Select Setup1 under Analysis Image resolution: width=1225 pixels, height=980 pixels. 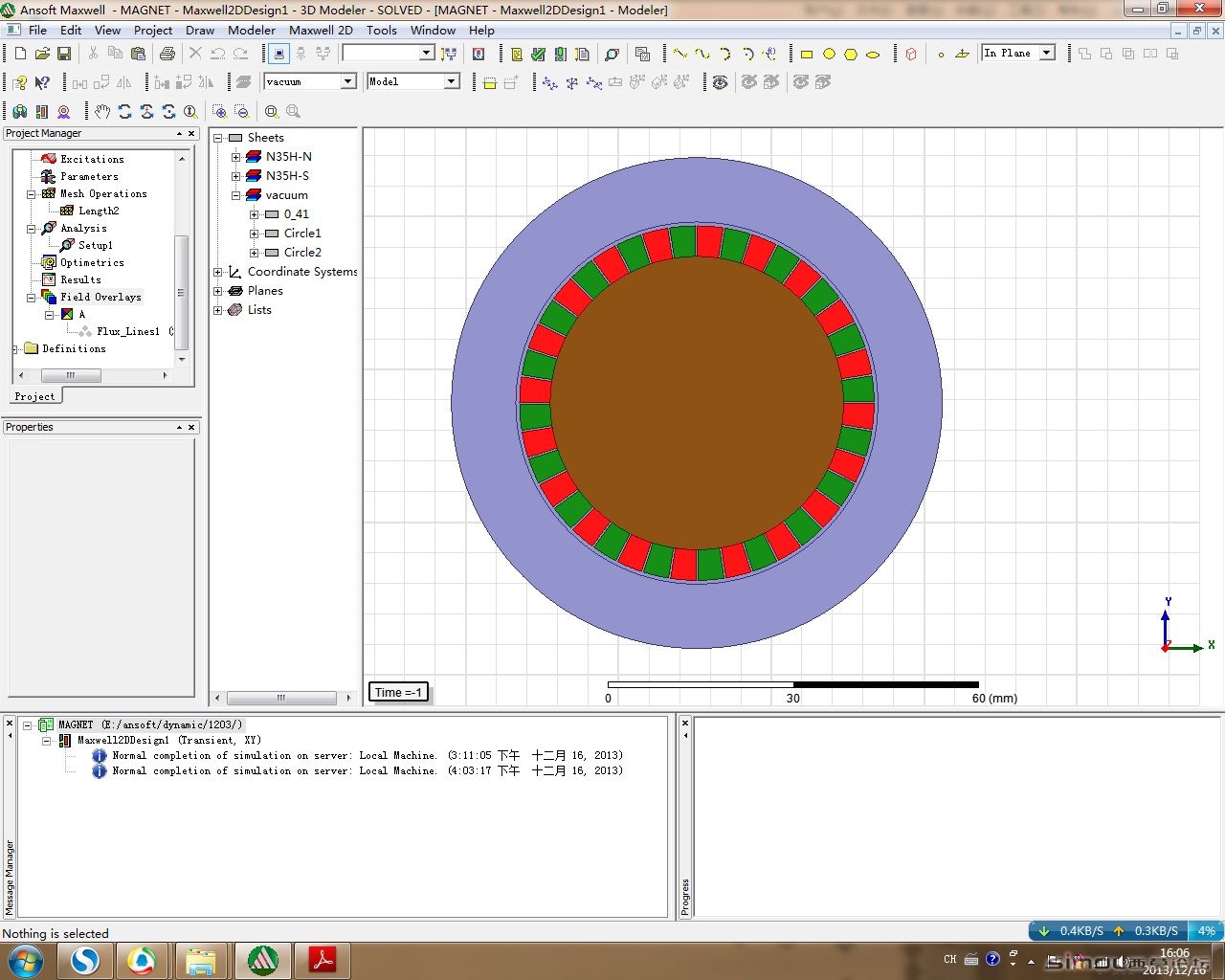(x=95, y=245)
